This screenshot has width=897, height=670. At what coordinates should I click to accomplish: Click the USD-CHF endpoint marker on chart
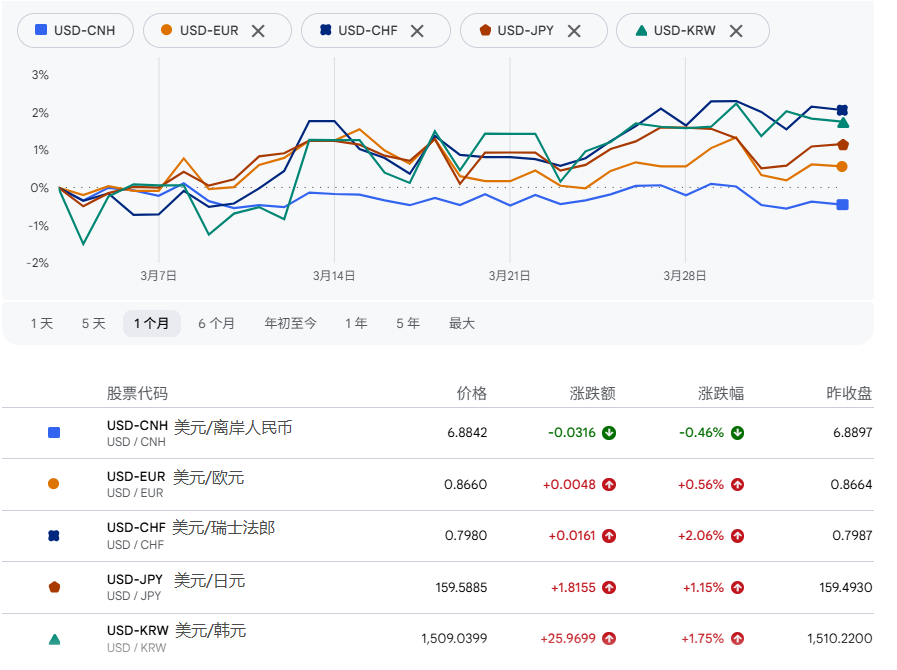click(843, 110)
